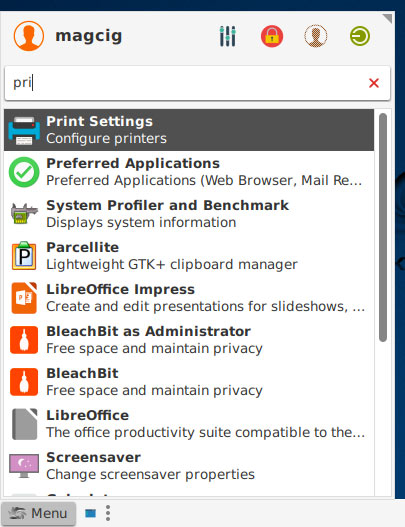
Task: Click Preferred Applications green checkmark icon
Action: click(x=24, y=172)
